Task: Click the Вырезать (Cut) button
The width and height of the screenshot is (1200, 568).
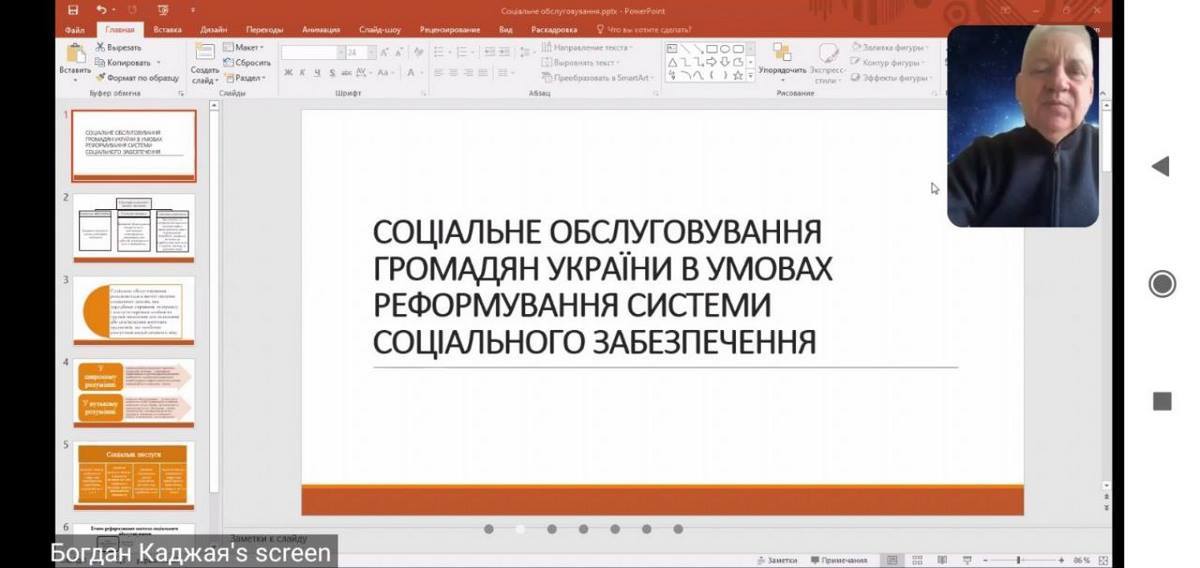Action: (119, 47)
